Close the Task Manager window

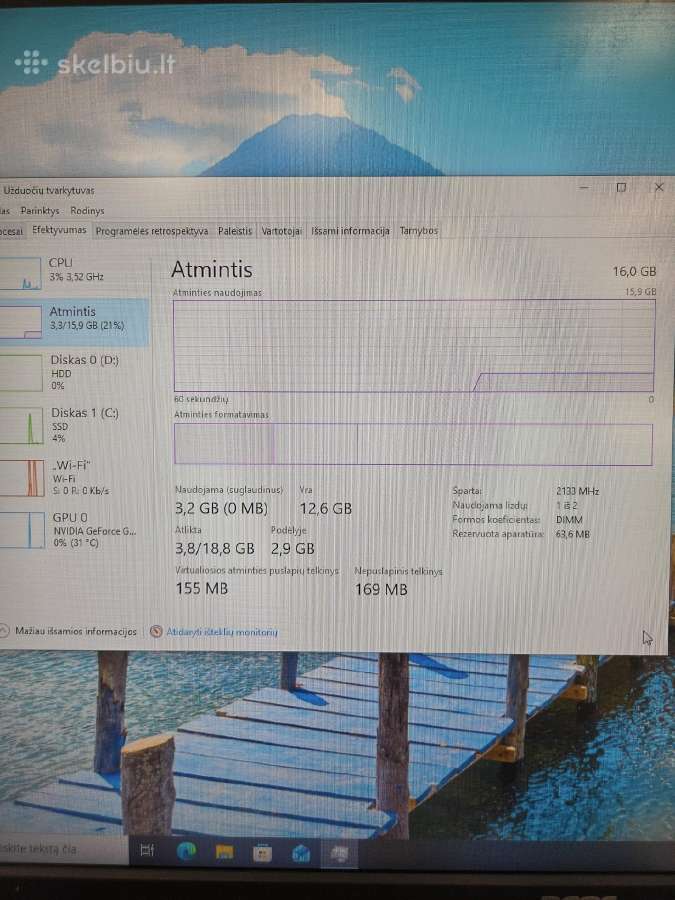pyautogui.click(x=659, y=187)
